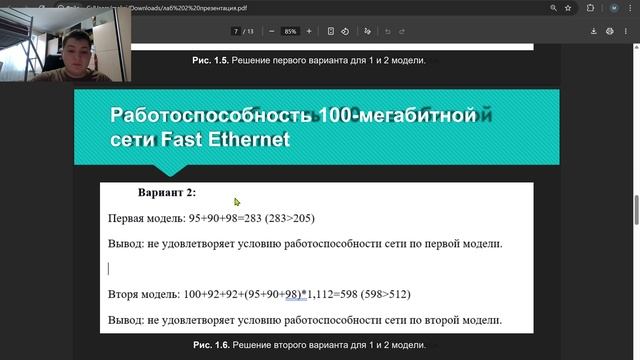
Task: Click the heading 'Вариант 2:'
Action: 167,192
